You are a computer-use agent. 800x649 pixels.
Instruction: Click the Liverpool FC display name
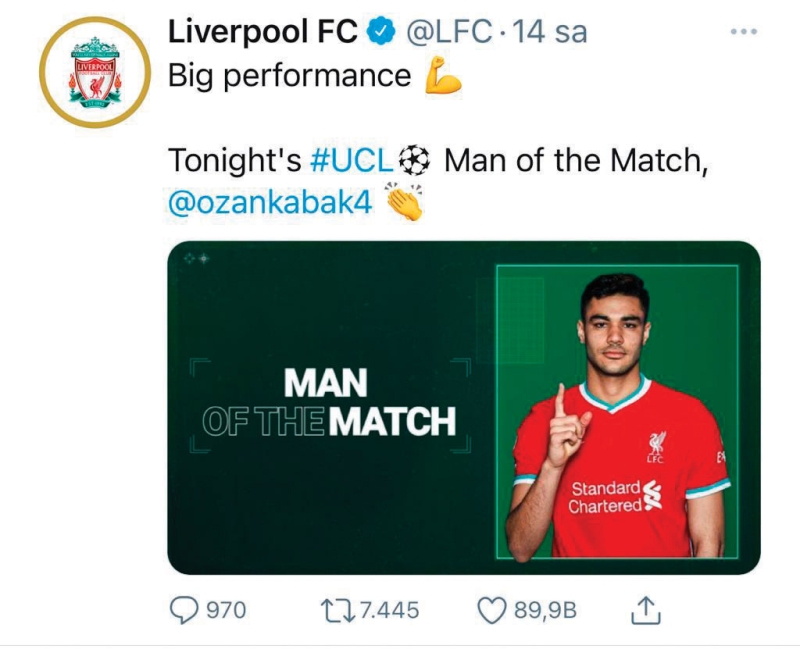(x=263, y=33)
